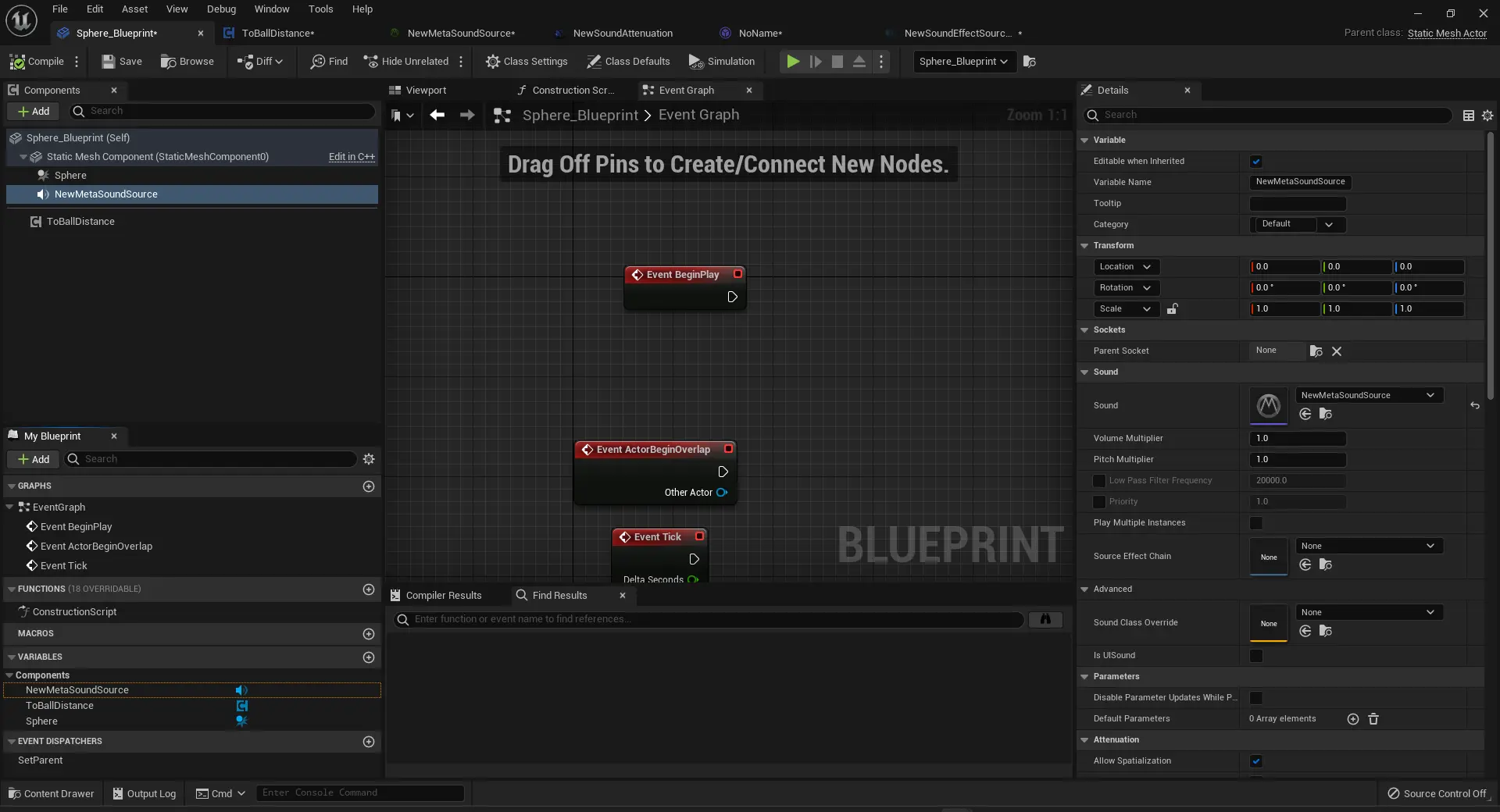Image resolution: width=1500 pixels, height=812 pixels.
Task: Toggle Play Multiple Instances checkbox
Action: [1256, 523]
